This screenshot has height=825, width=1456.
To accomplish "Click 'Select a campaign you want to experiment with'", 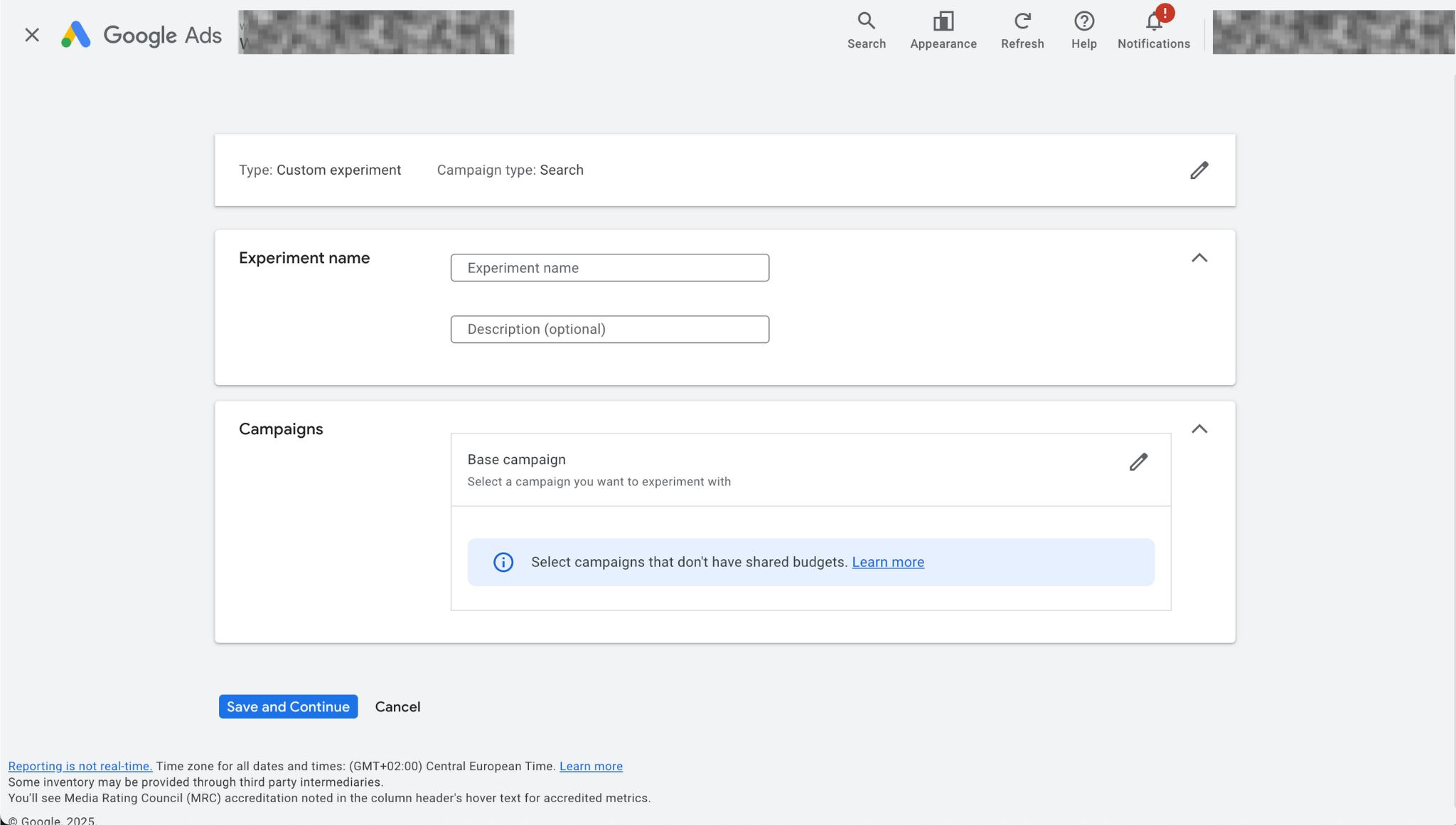I will coord(599,482).
